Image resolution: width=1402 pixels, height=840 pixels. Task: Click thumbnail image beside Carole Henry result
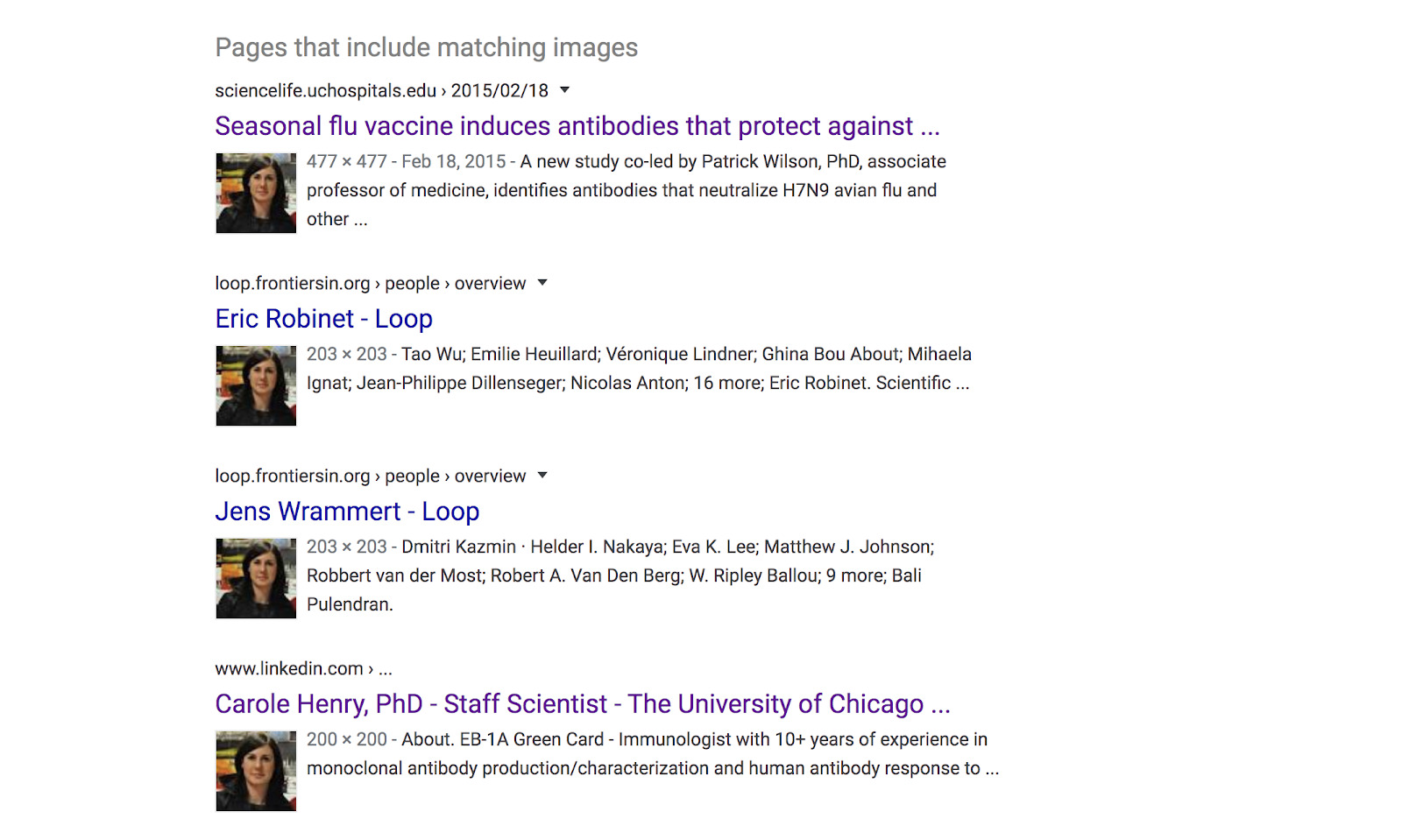256,772
